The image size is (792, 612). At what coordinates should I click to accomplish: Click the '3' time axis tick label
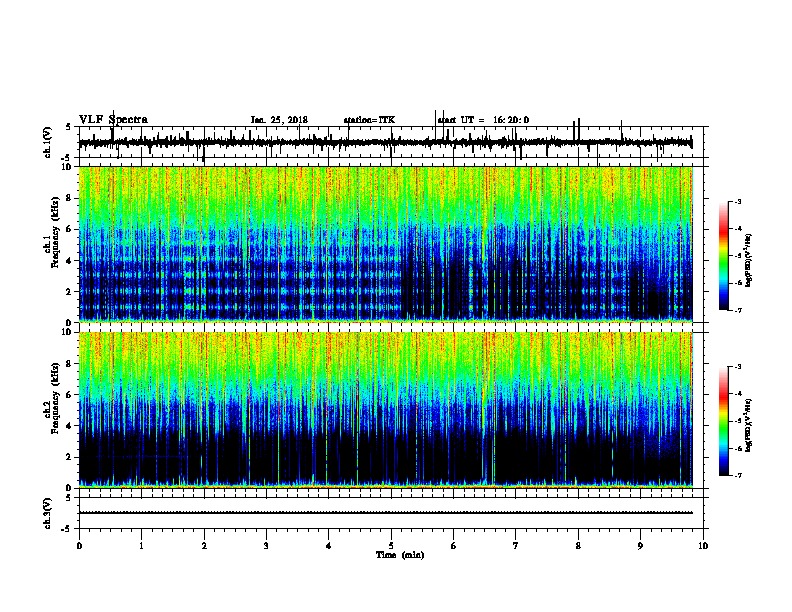click(266, 546)
